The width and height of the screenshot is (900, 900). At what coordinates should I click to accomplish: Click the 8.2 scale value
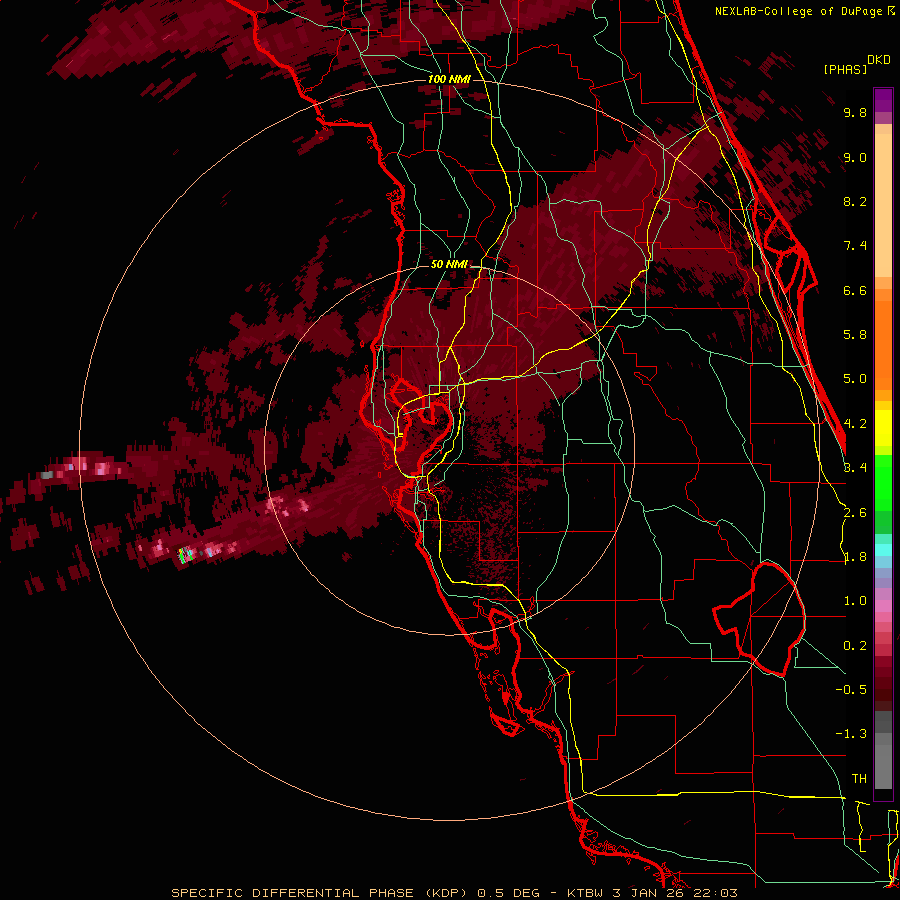coord(855,201)
